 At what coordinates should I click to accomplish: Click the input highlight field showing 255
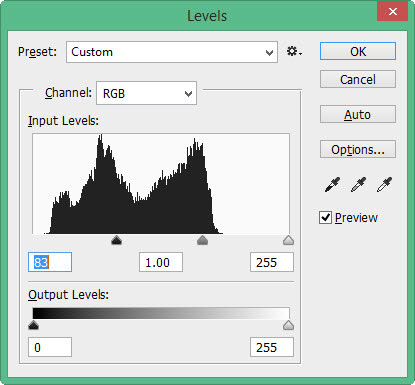(272, 262)
